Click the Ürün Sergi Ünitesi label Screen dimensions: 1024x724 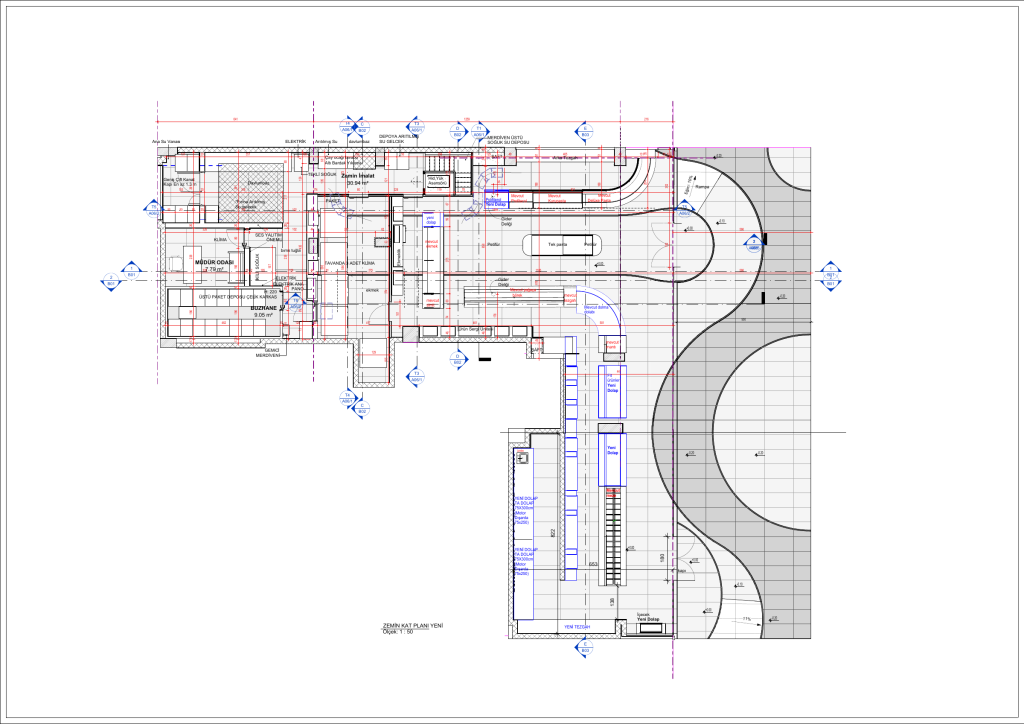click(477, 330)
